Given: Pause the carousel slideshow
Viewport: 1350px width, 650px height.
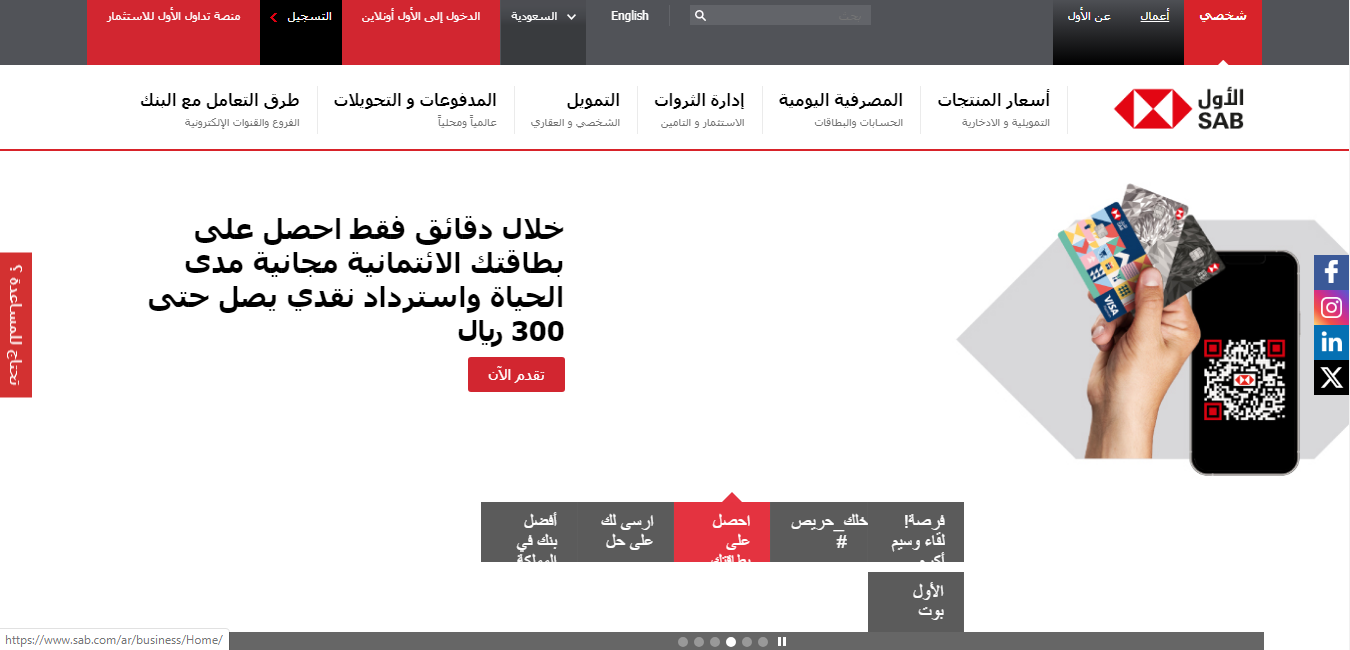Looking at the screenshot, I should click(x=782, y=642).
